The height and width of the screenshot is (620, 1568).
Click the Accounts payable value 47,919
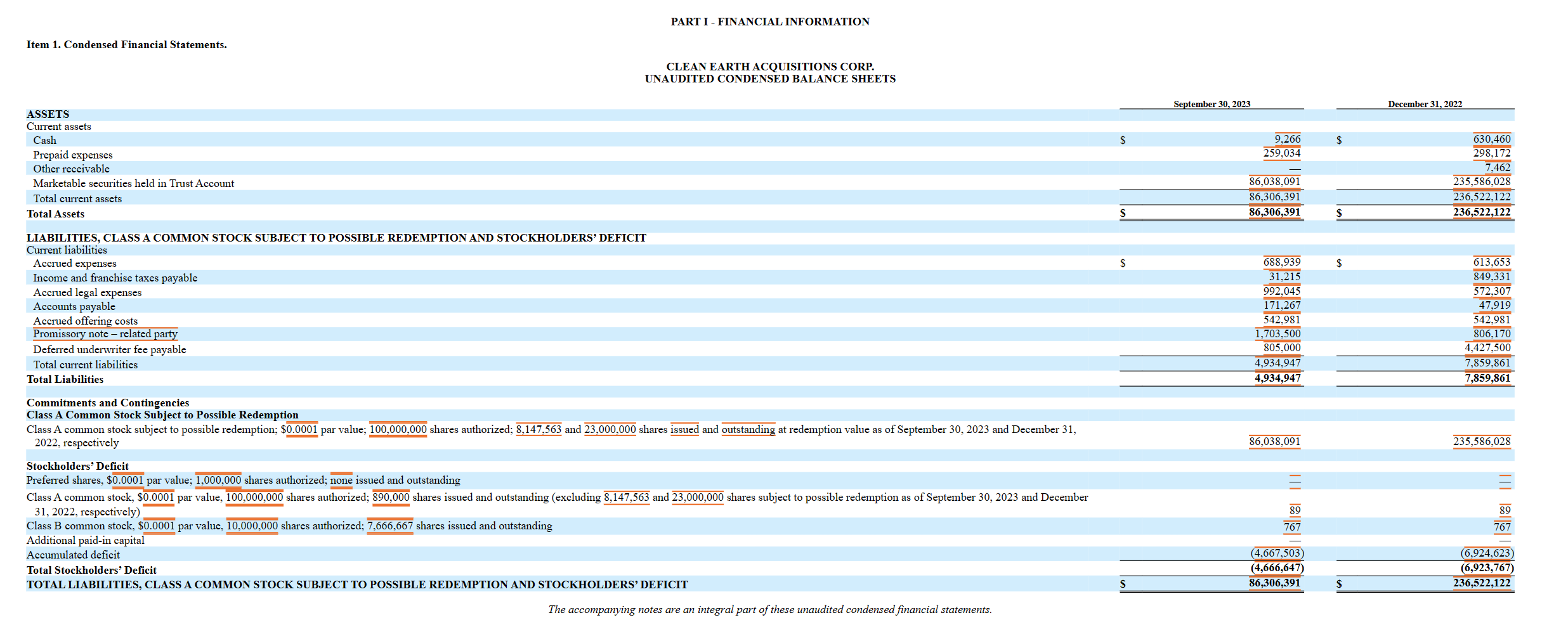coord(1494,305)
